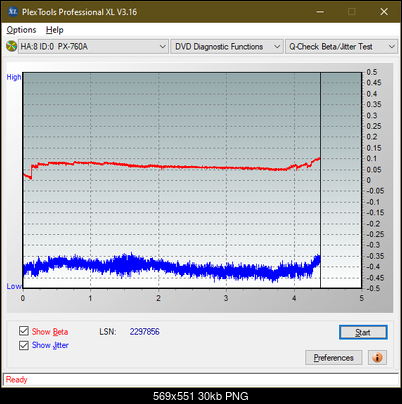The width and height of the screenshot is (402, 404).
Task: Click the red beta curve in graph
Action: click(x=173, y=166)
